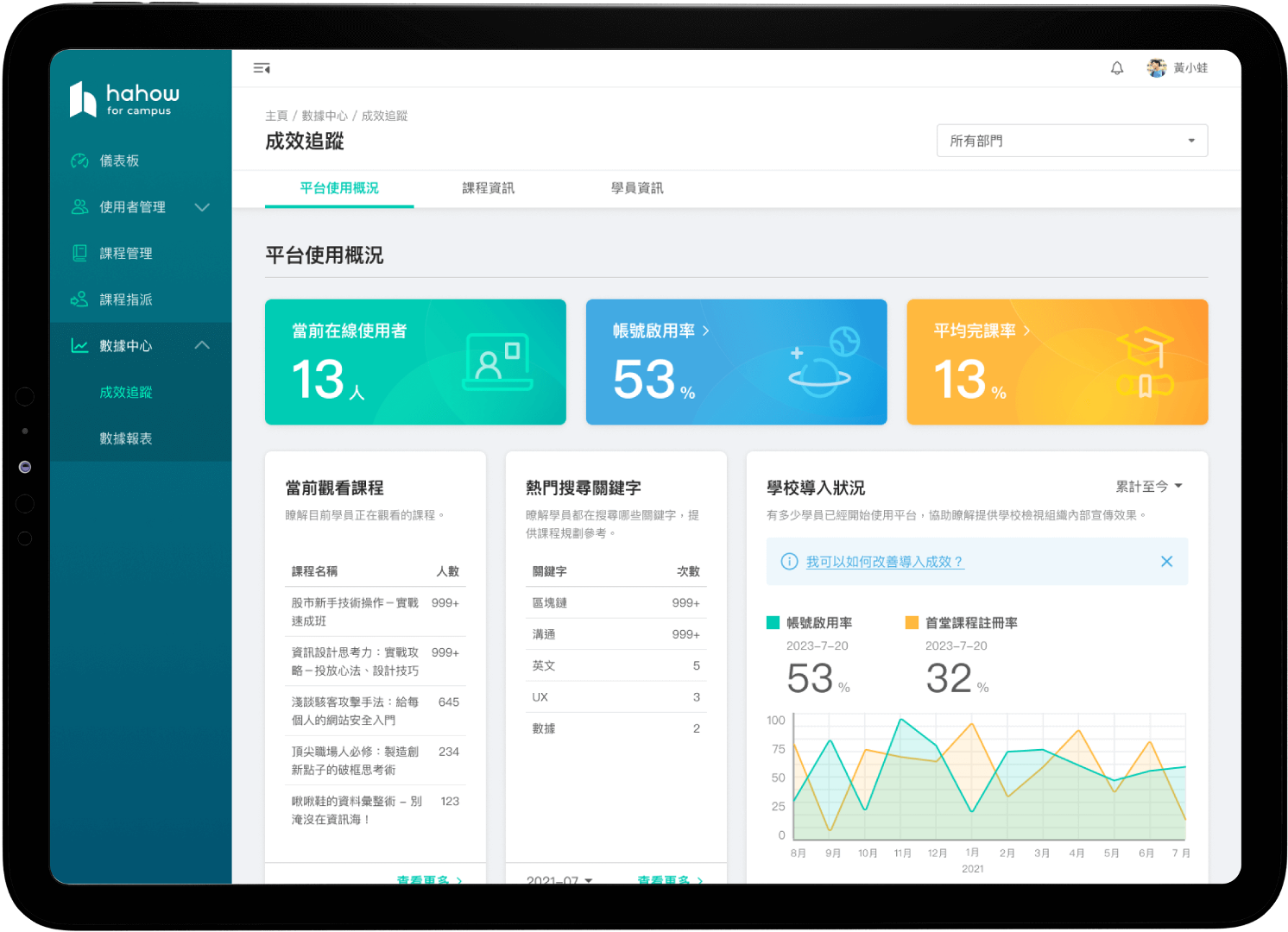This screenshot has width=1288, height=932.
Task: Click the info icon in the blue banner
Action: pos(789,562)
